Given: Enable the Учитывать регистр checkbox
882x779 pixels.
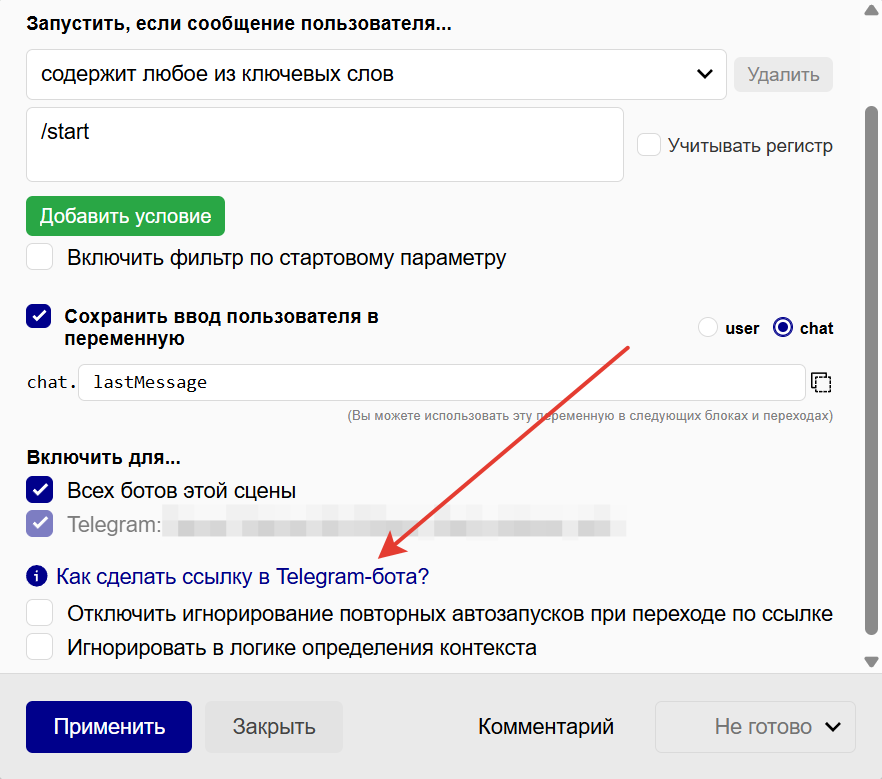Looking at the screenshot, I should 649,145.
